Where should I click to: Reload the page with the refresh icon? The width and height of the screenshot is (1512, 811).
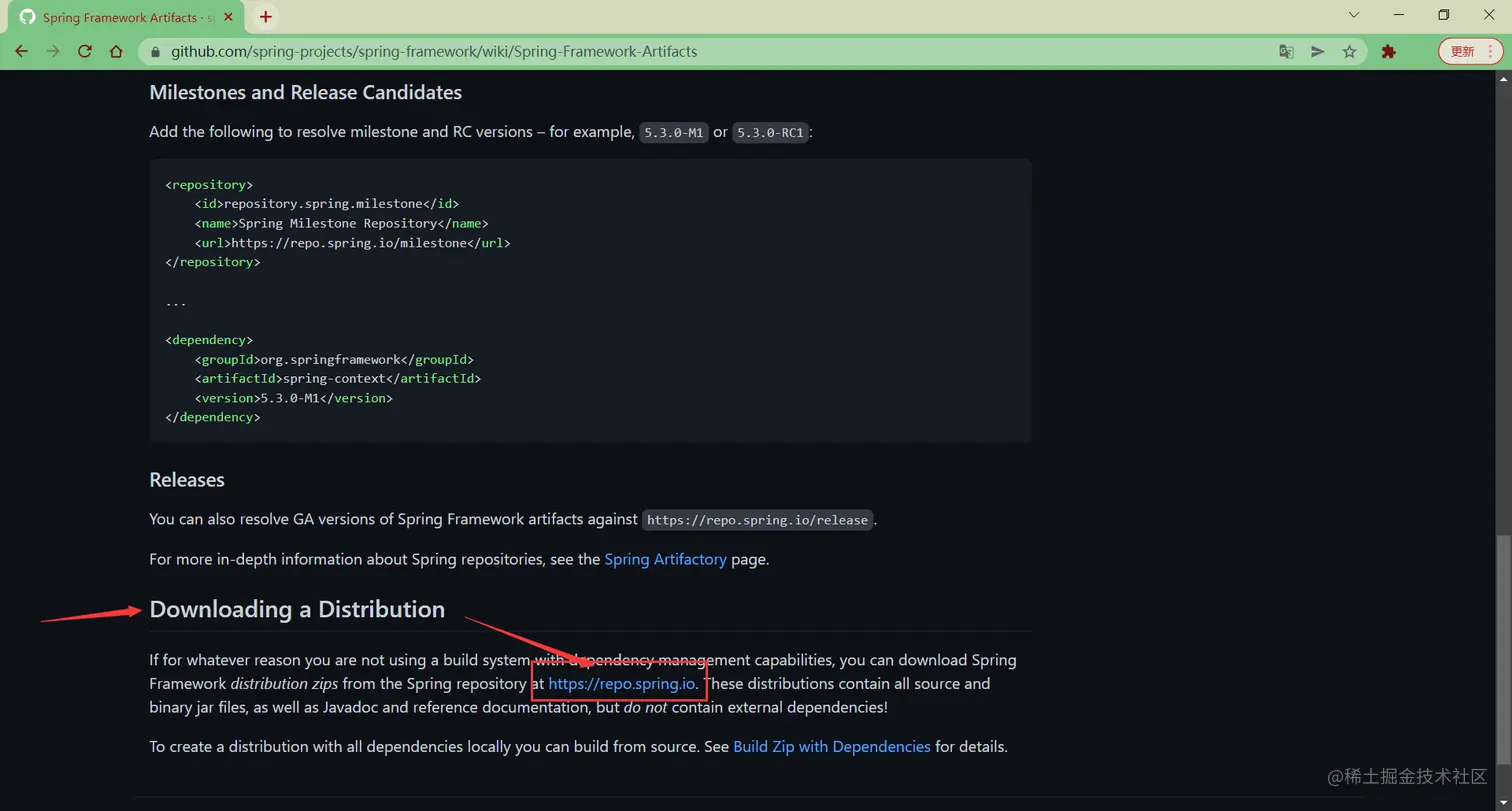click(x=85, y=51)
